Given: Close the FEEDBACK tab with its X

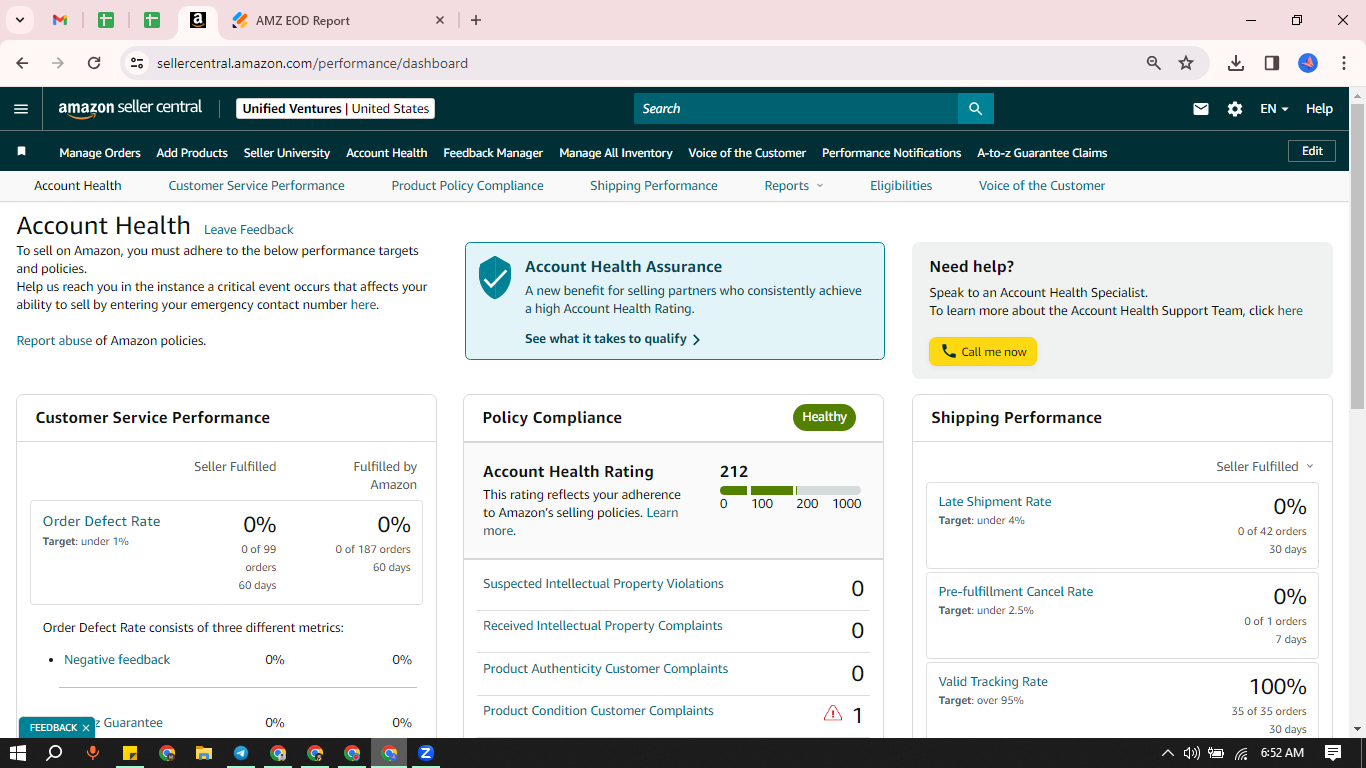Looking at the screenshot, I should click(86, 728).
